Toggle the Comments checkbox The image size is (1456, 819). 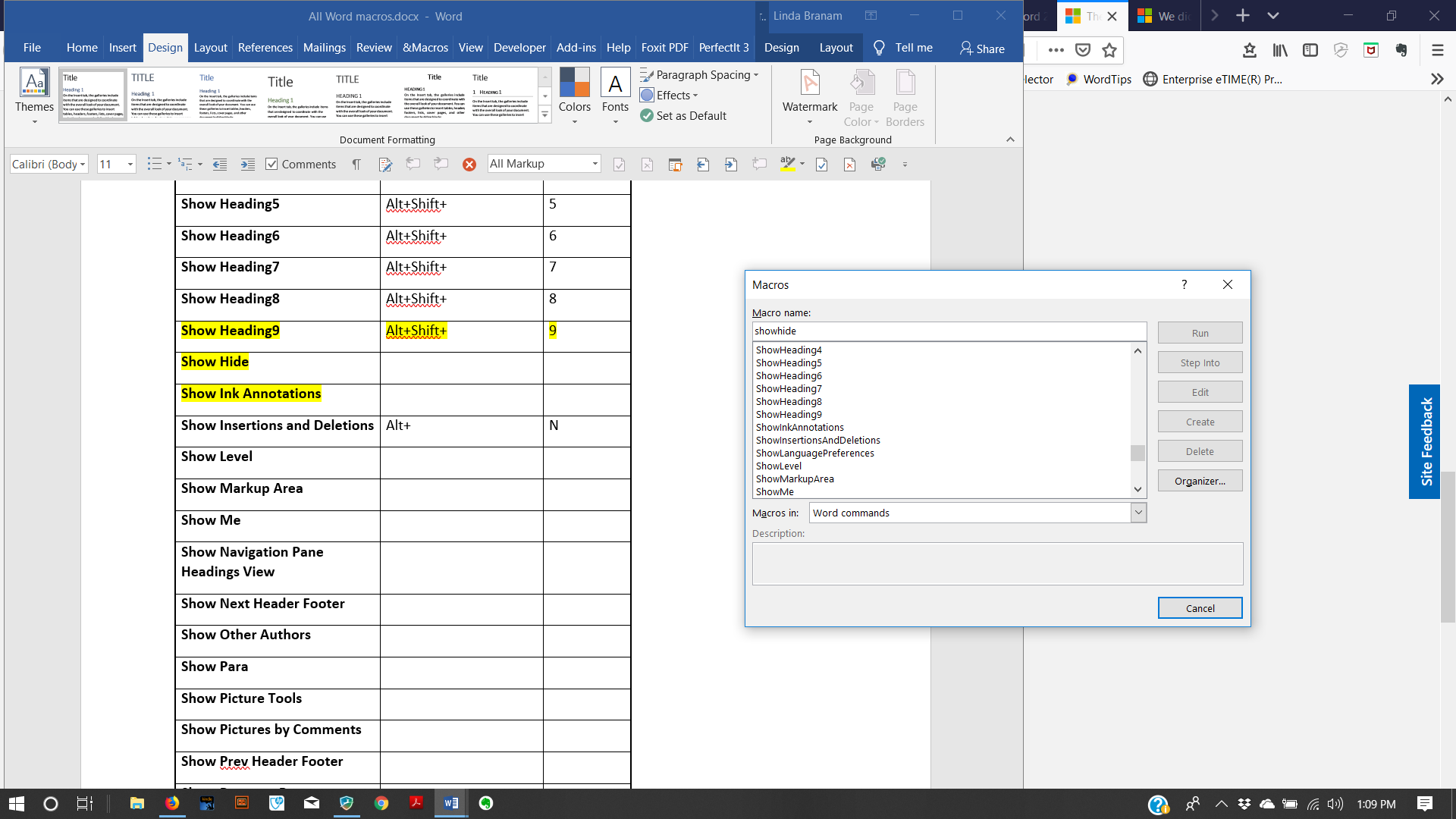pos(271,165)
